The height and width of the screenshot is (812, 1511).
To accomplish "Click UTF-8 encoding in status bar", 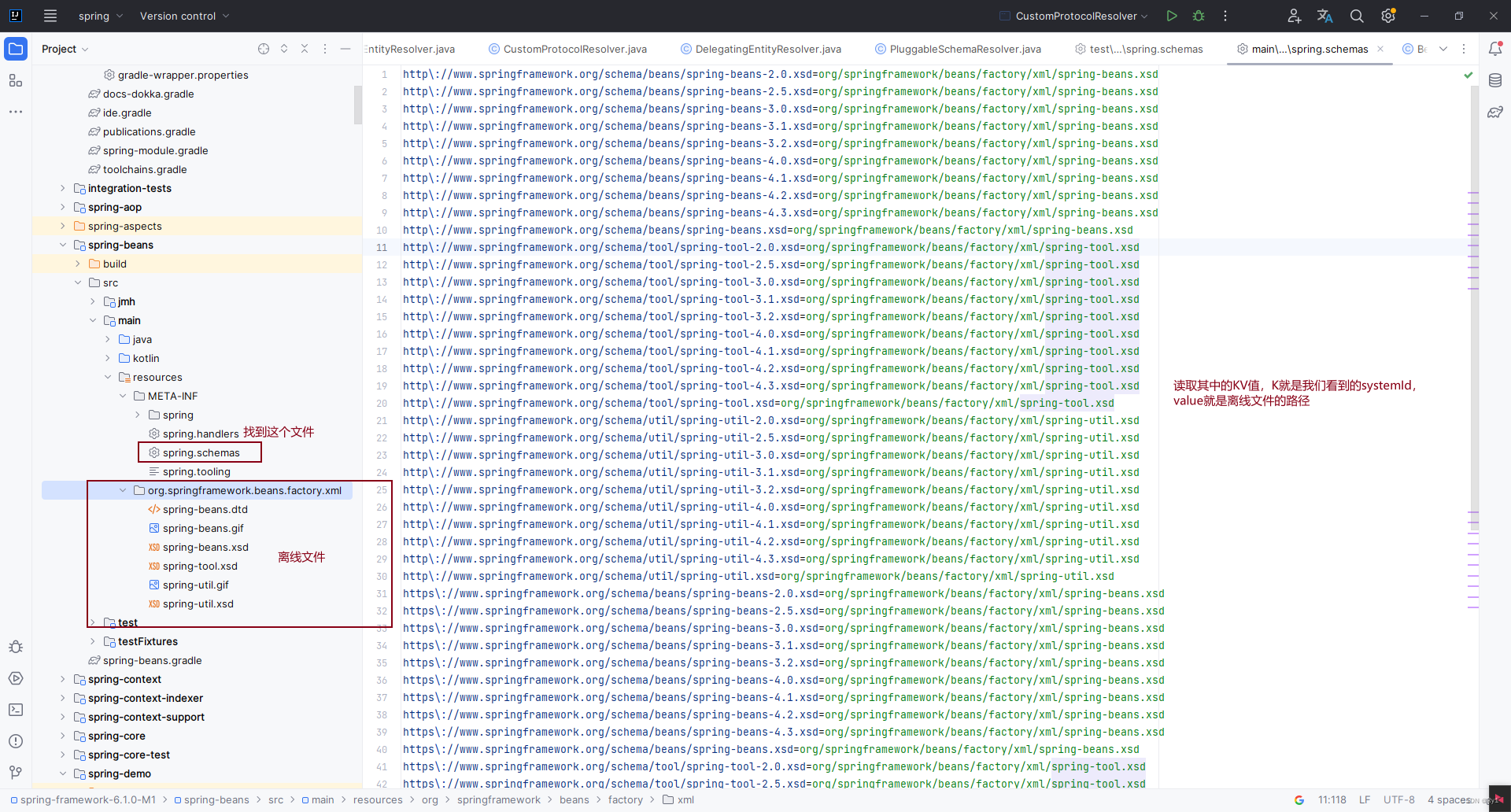I will pyautogui.click(x=1399, y=799).
